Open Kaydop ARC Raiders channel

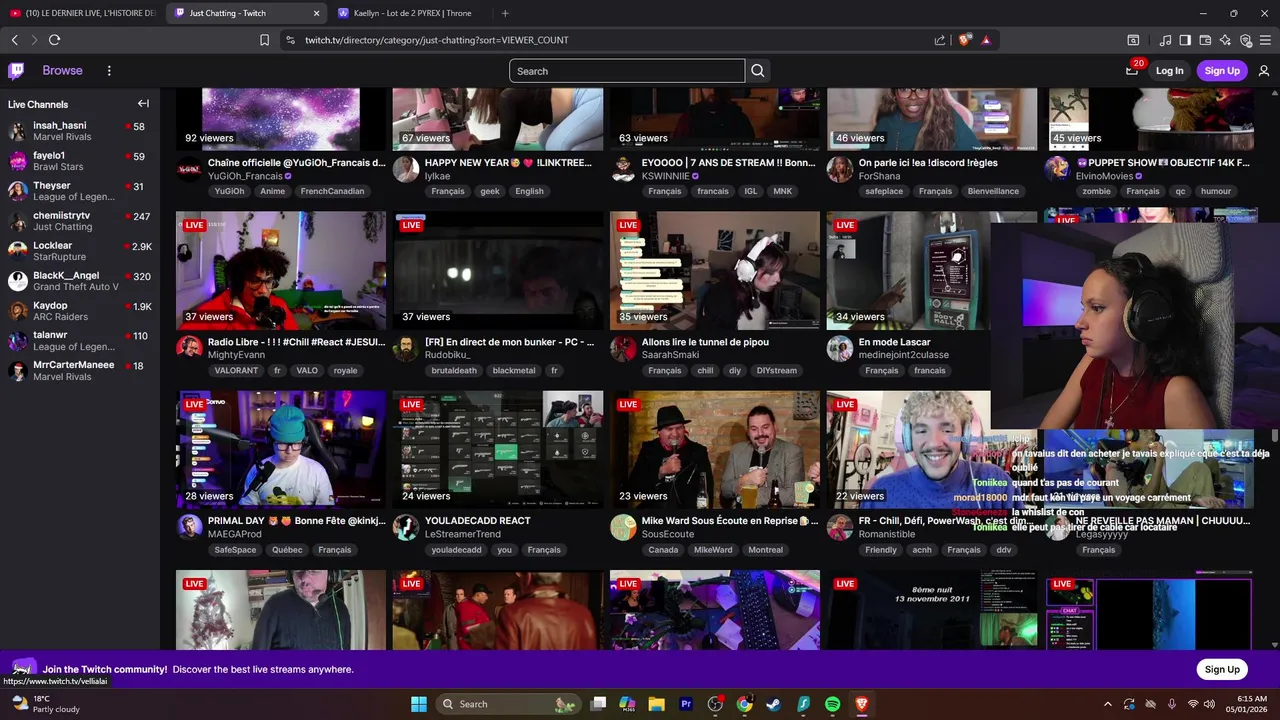[80, 311]
